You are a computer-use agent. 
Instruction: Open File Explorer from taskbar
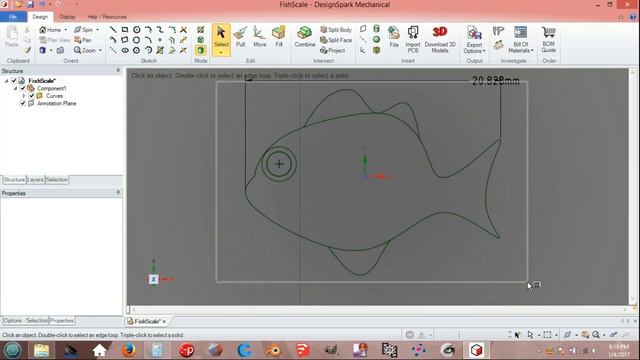click(42, 350)
